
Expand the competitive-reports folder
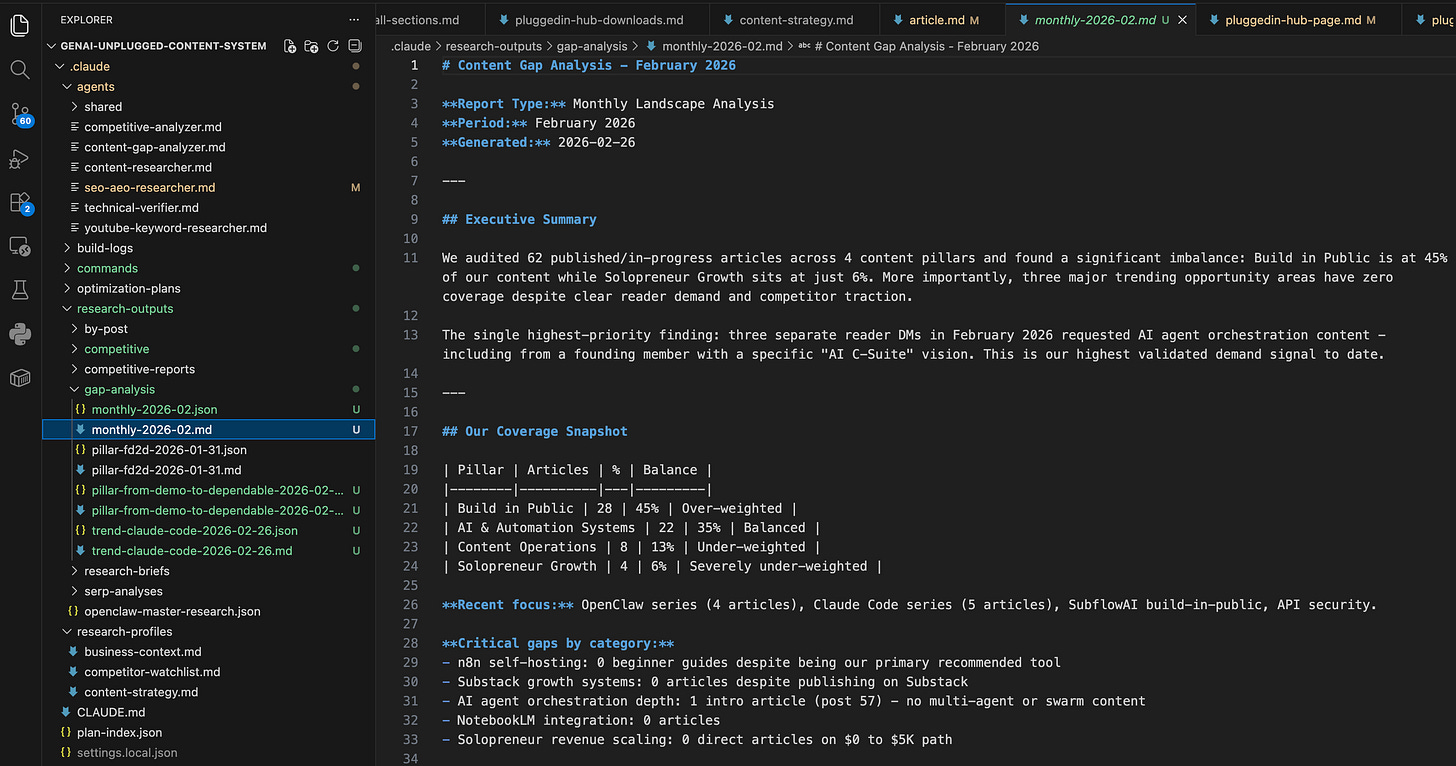[x=74, y=369]
